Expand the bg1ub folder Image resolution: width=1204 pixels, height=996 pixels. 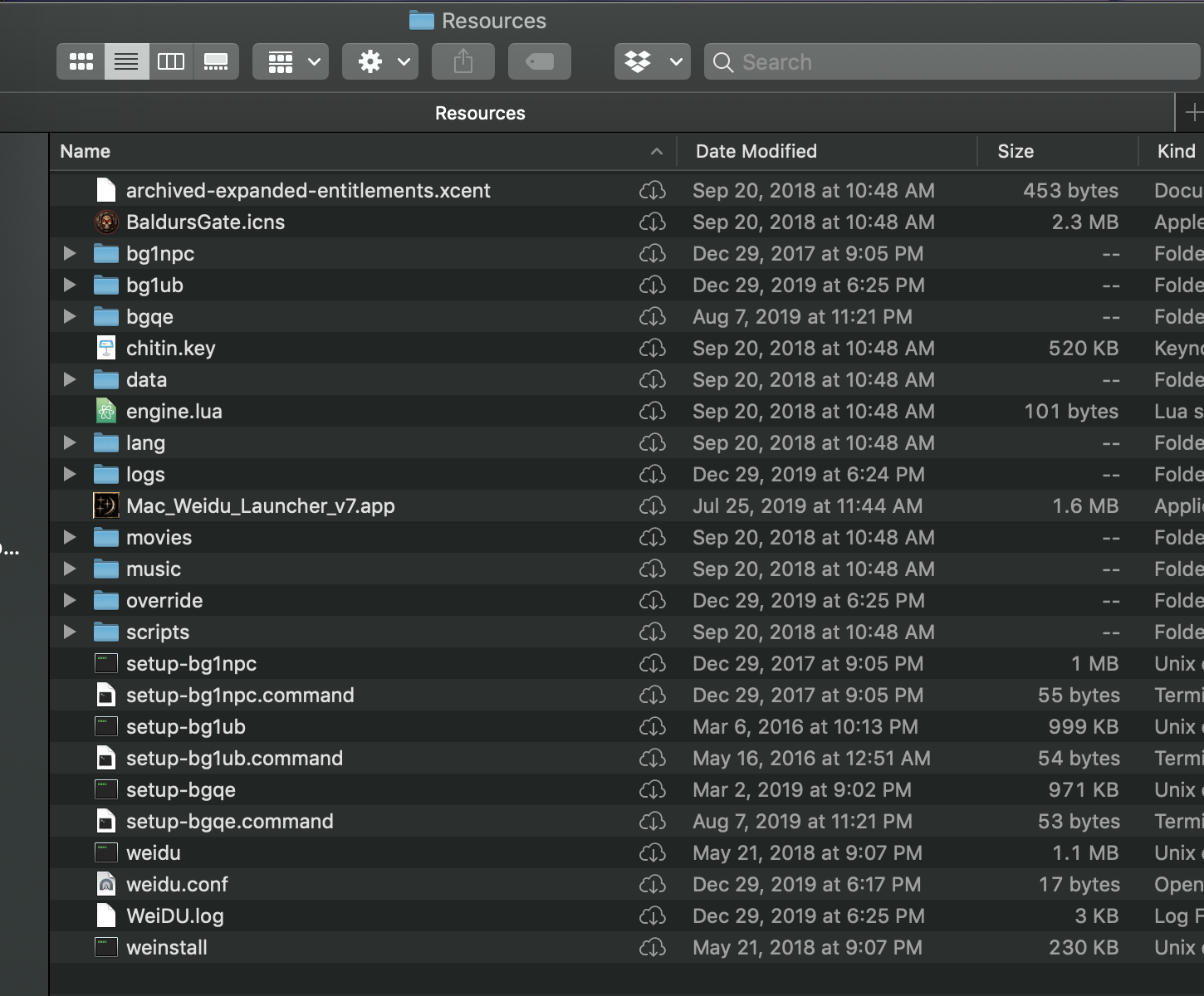(70, 285)
